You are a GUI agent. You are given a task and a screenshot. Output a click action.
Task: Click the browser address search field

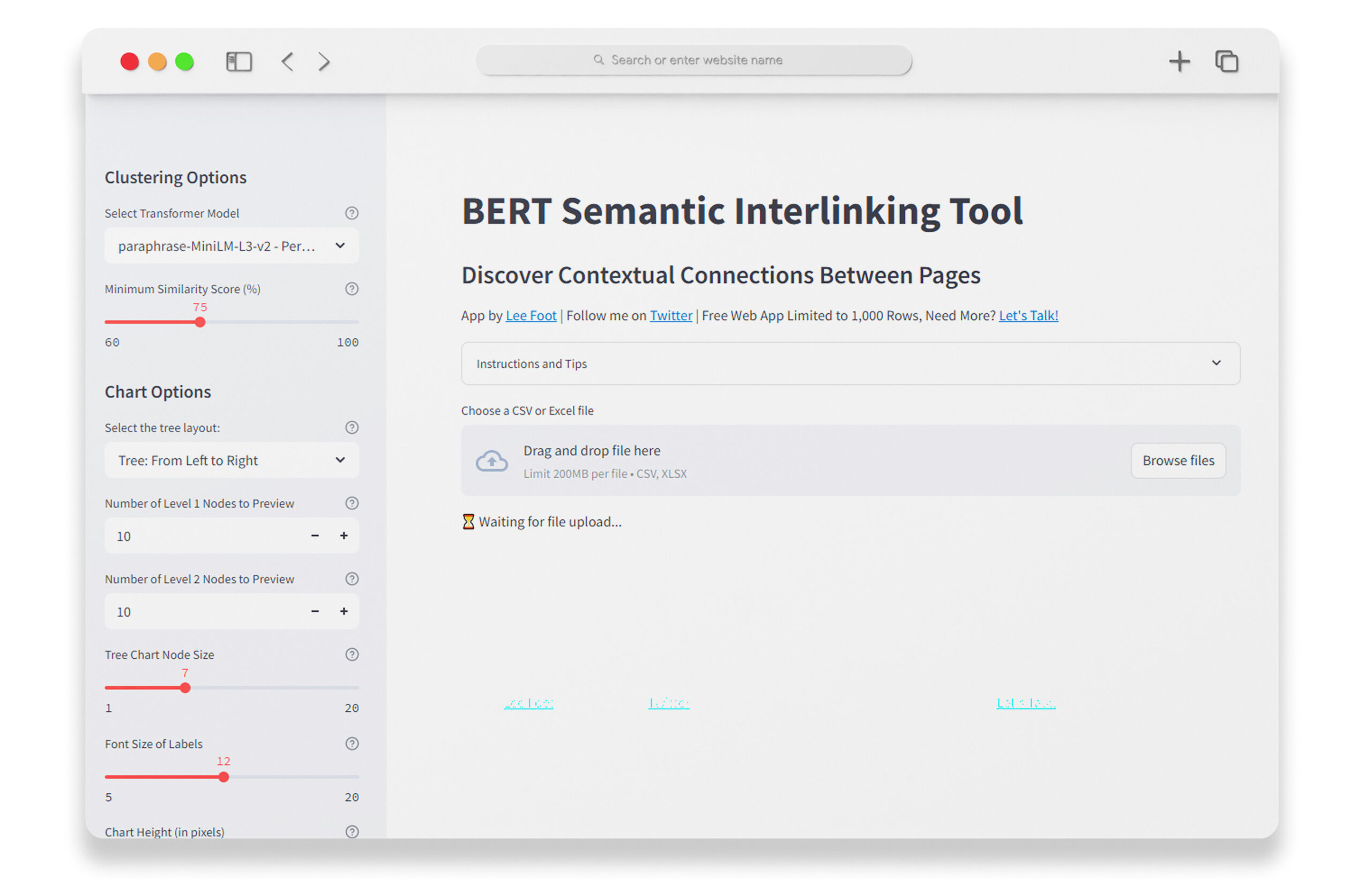click(694, 60)
